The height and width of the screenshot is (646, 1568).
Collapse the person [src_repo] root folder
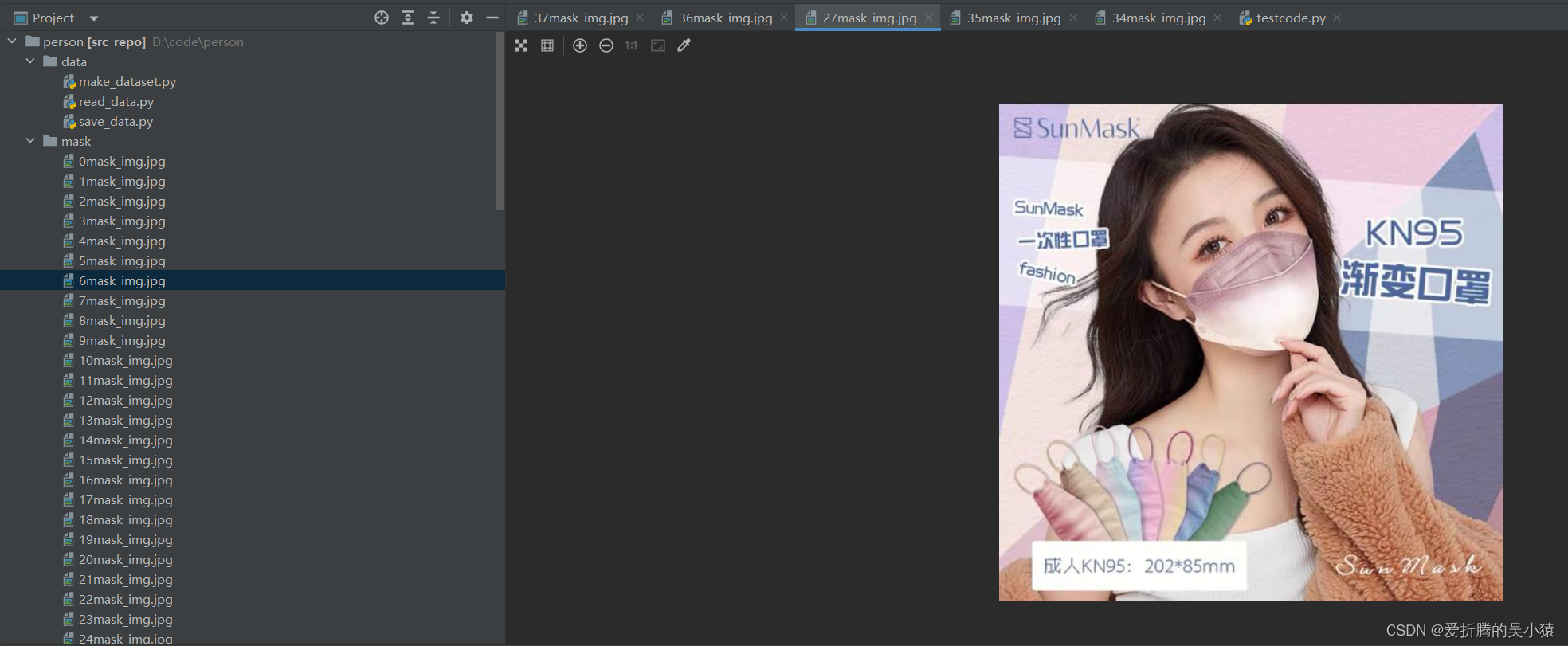point(12,41)
